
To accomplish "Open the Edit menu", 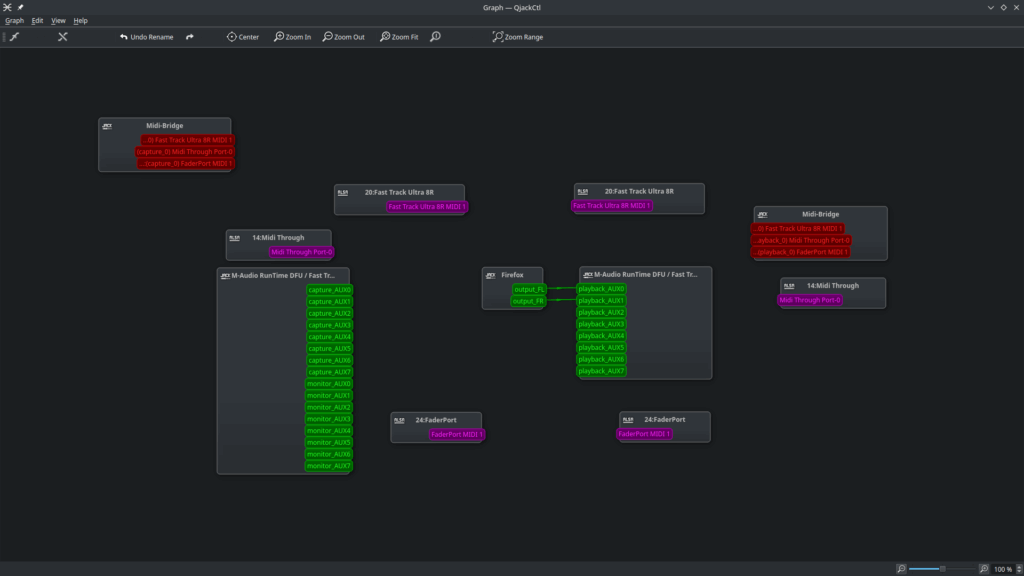I will point(37,20).
